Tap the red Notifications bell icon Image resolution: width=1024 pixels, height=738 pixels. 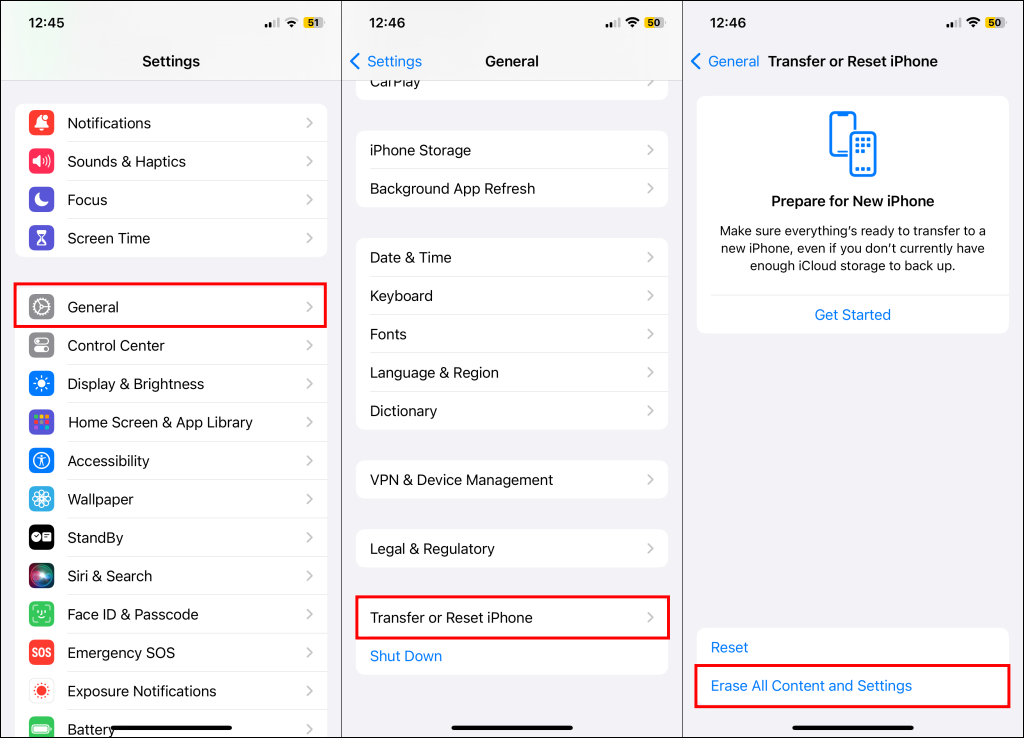click(x=41, y=123)
